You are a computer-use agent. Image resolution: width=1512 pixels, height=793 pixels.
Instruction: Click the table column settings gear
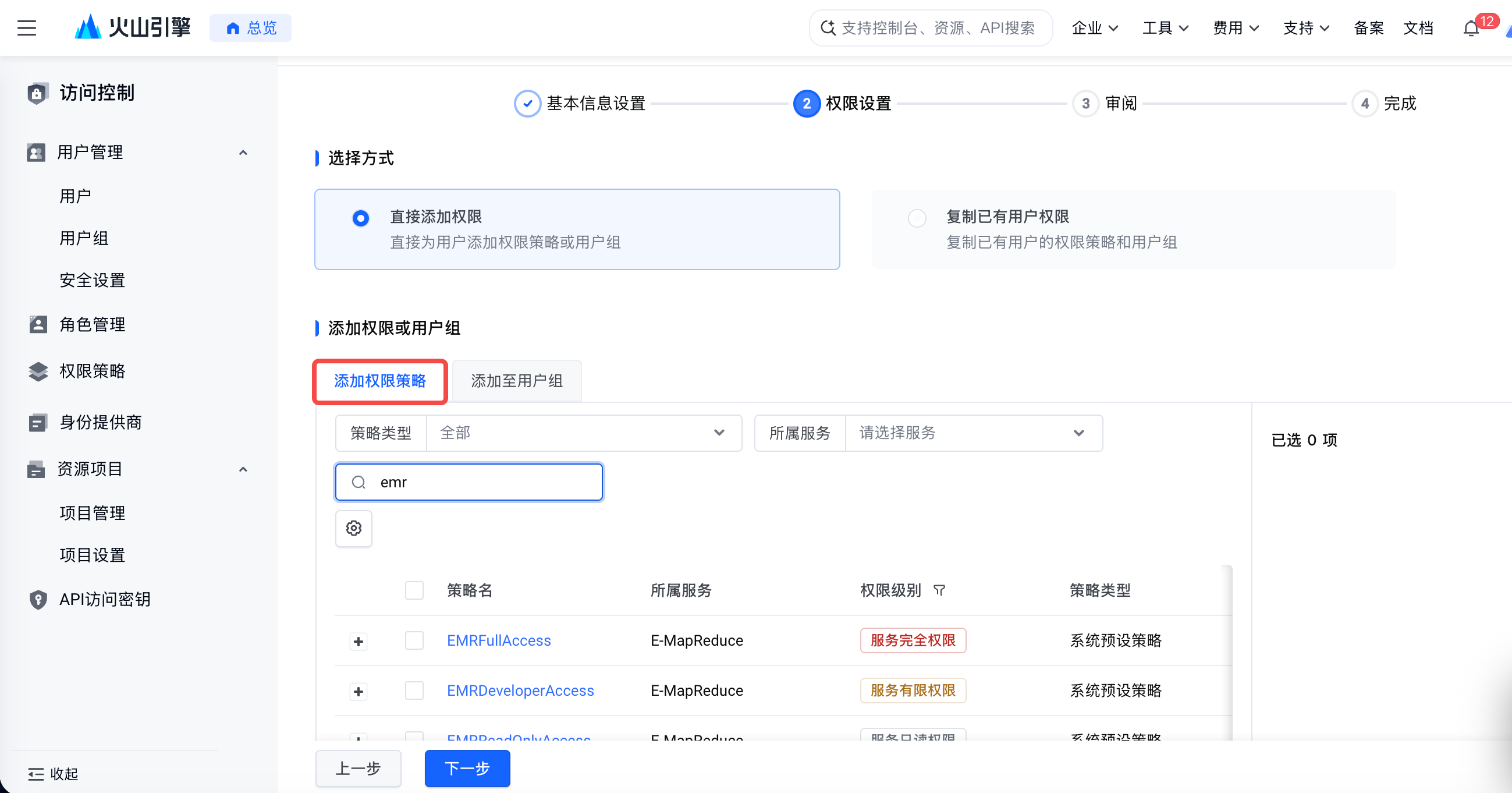click(x=353, y=528)
